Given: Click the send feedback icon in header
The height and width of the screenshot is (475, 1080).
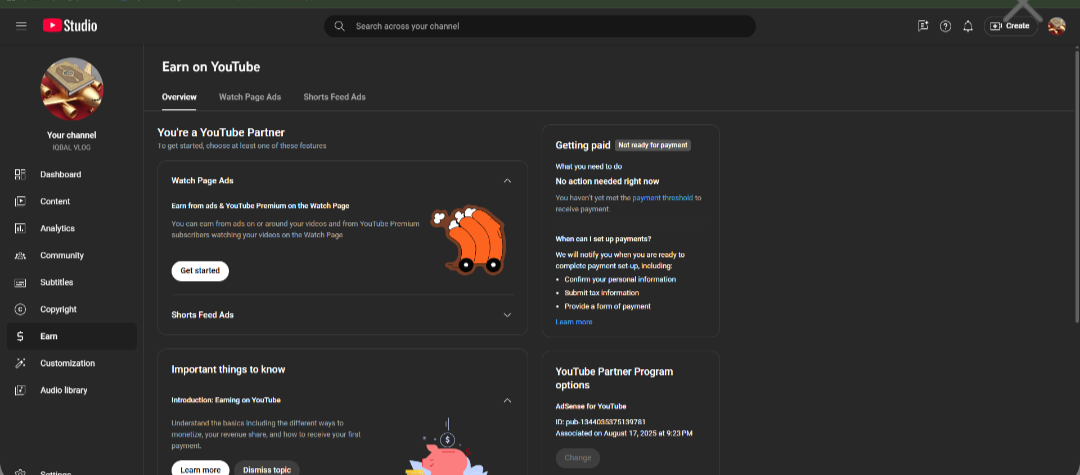Looking at the screenshot, I should pyautogui.click(x=923, y=26).
